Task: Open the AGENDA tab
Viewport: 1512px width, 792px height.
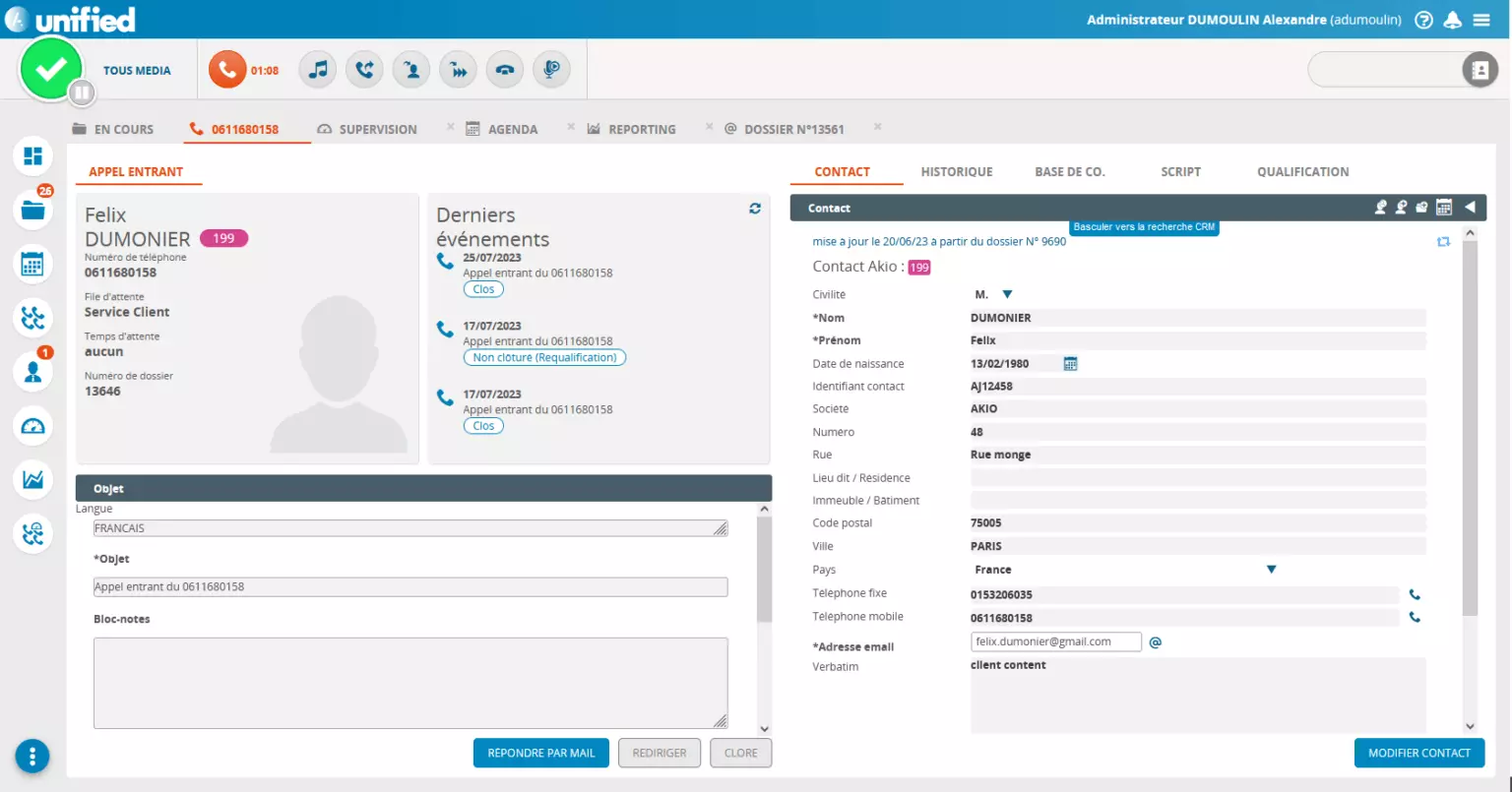Action: click(x=502, y=129)
